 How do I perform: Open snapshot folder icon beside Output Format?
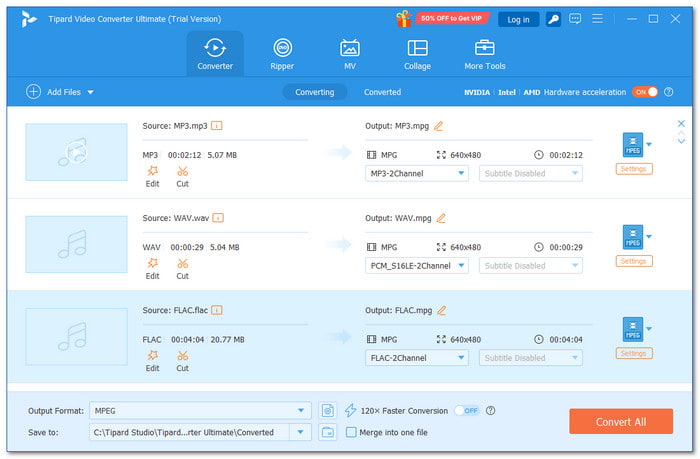(x=328, y=410)
